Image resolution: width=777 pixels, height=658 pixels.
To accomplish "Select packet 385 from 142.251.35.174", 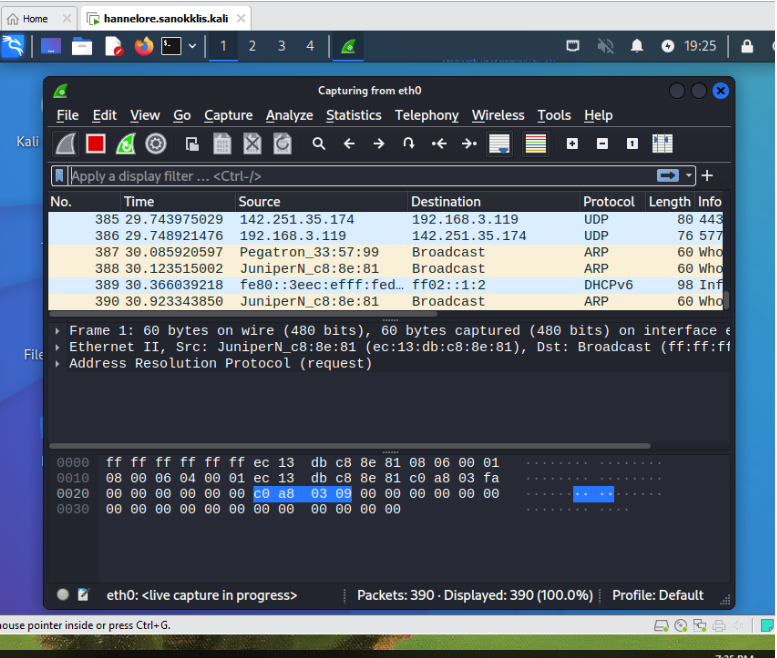I will tap(386, 219).
